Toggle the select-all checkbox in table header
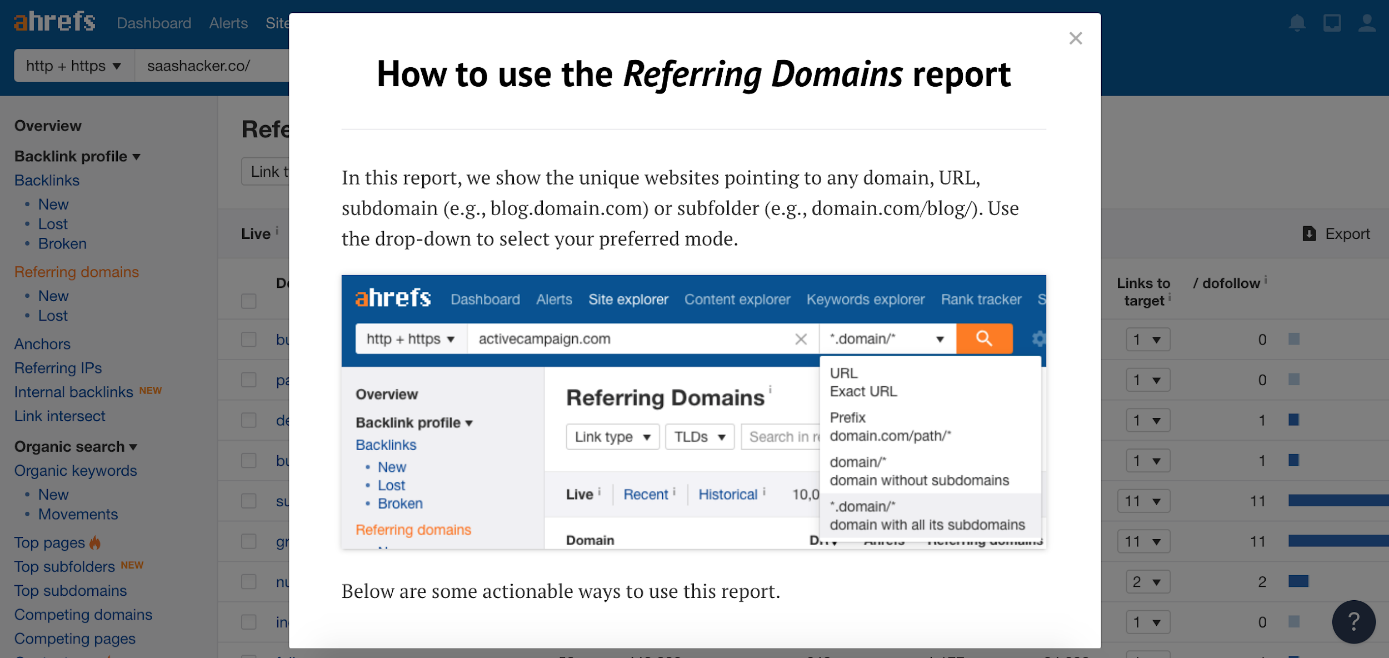The height and width of the screenshot is (658, 1389). (248, 301)
